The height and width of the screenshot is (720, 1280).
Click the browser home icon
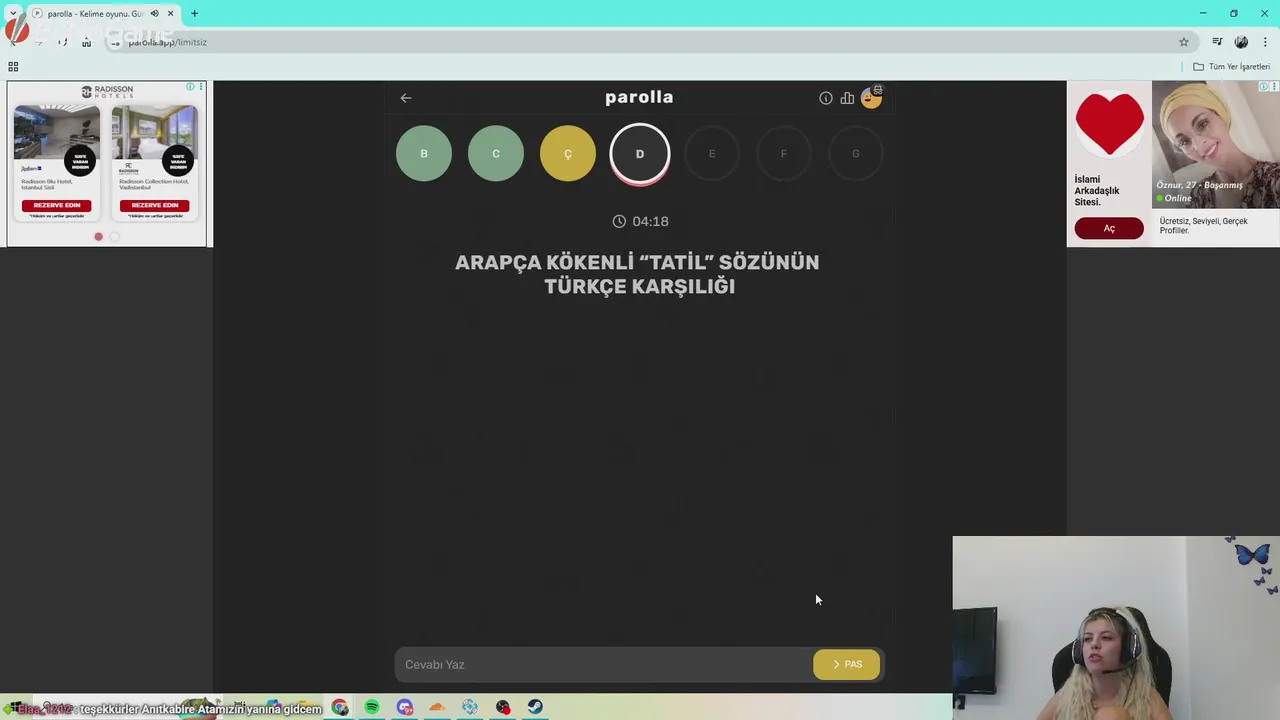coord(87,42)
